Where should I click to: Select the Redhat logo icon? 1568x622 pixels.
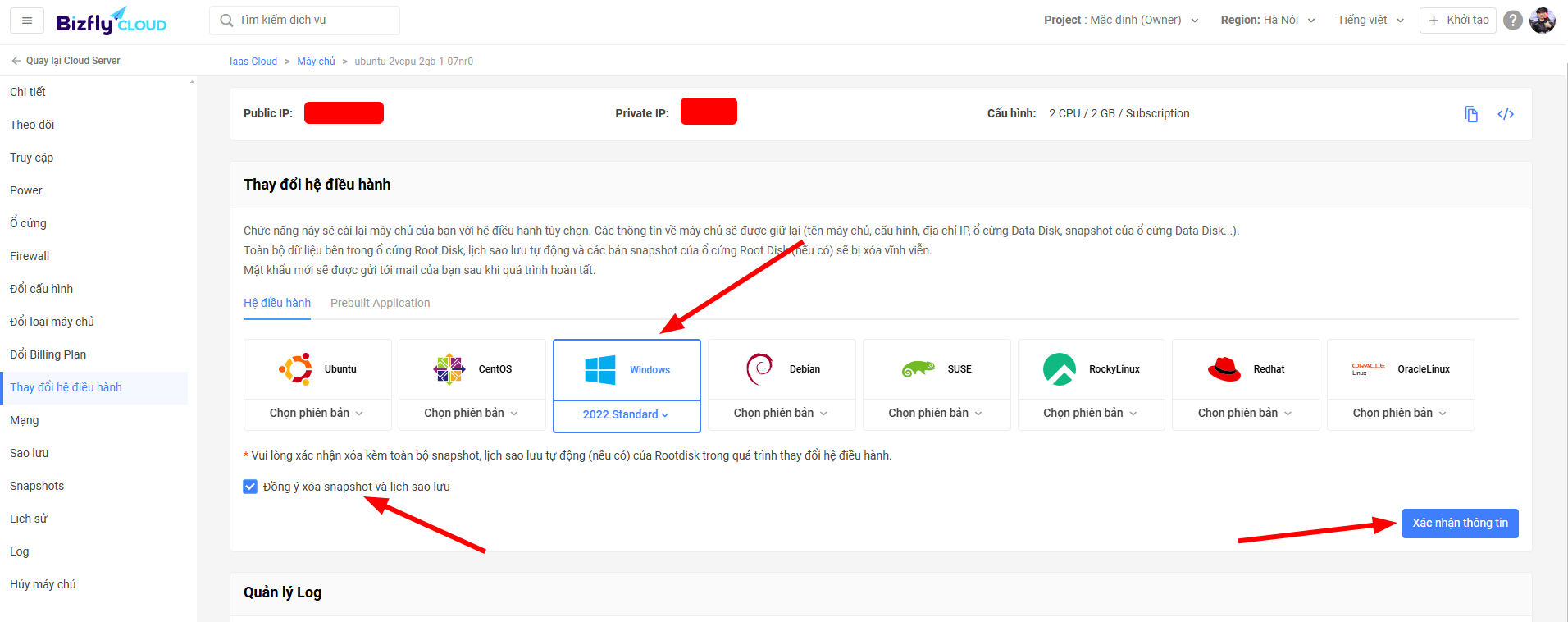click(1224, 369)
